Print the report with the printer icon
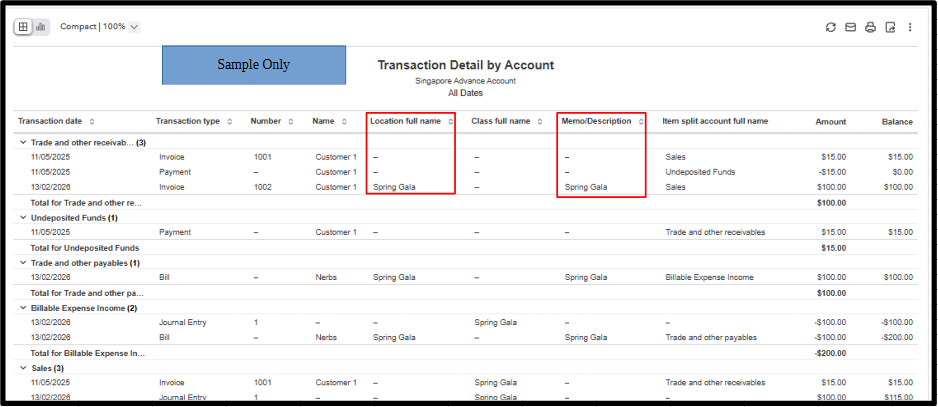This screenshot has height=407, width=938. click(x=870, y=28)
